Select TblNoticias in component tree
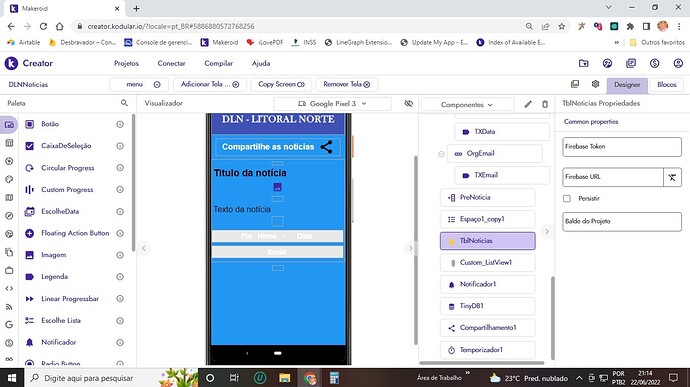The height and width of the screenshot is (387, 690). click(488, 241)
